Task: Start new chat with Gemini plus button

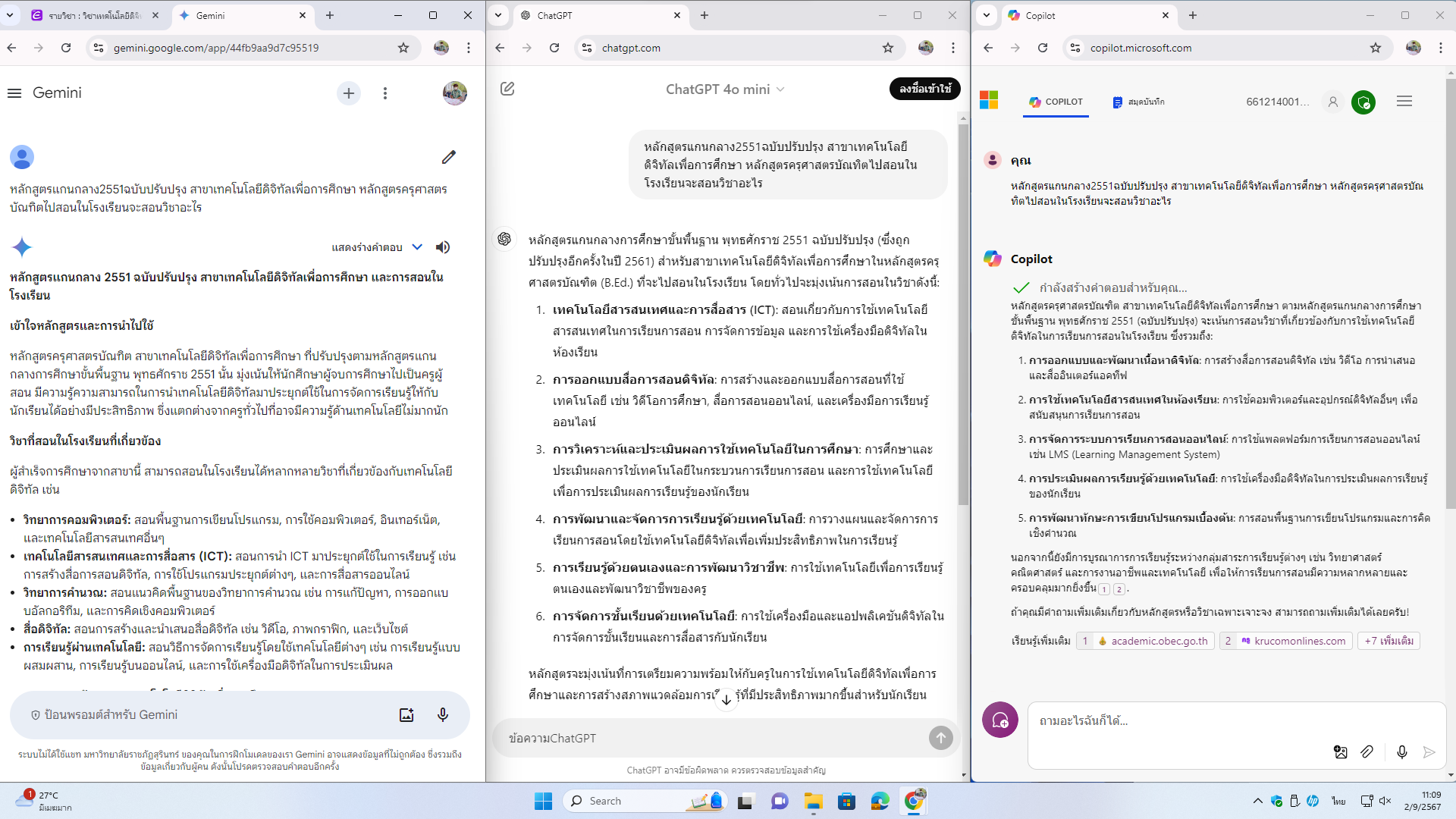Action: pyautogui.click(x=349, y=93)
